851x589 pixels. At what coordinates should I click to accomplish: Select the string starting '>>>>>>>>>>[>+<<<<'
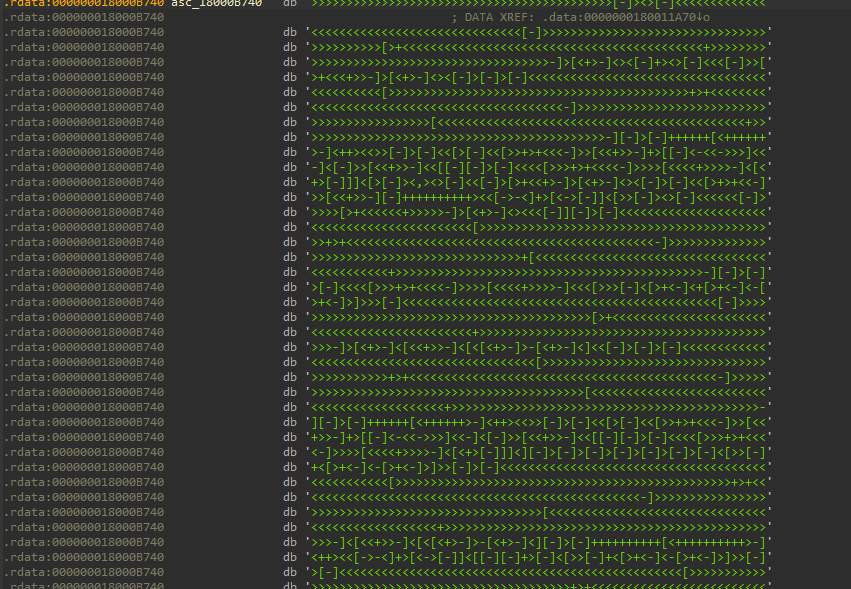[538, 48]
